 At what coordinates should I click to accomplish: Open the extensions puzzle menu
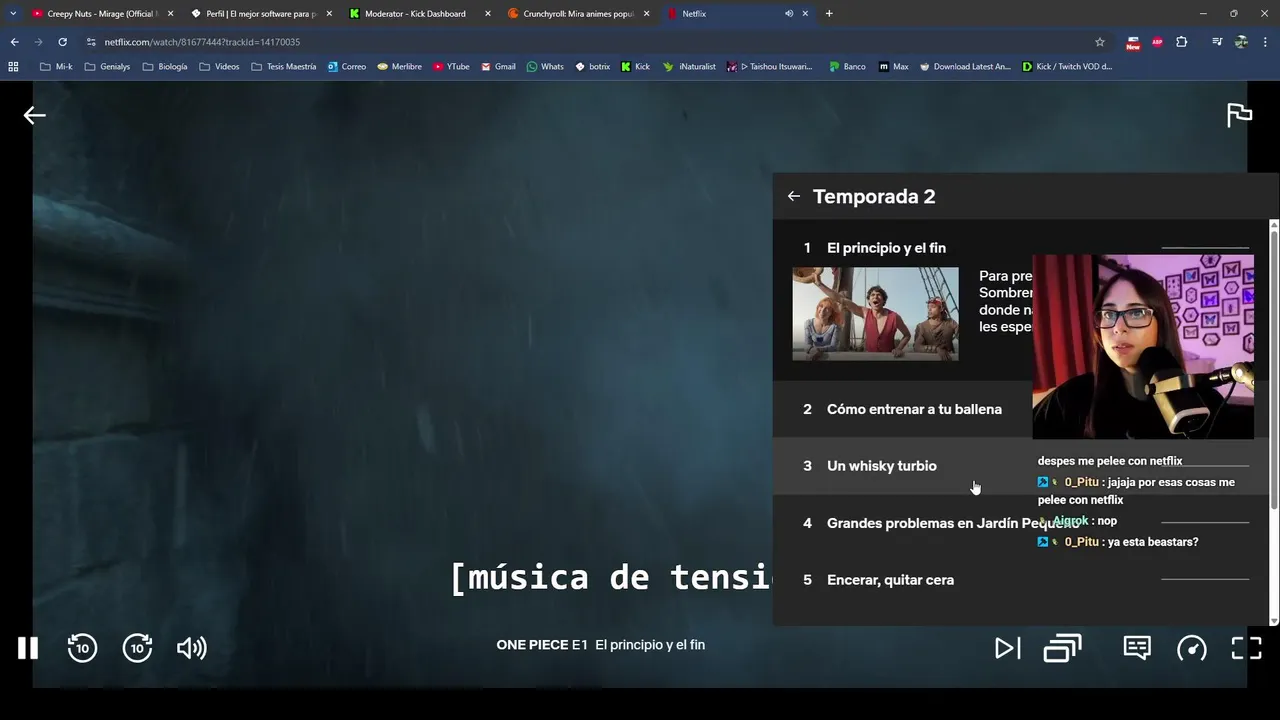coord(1182,42)
